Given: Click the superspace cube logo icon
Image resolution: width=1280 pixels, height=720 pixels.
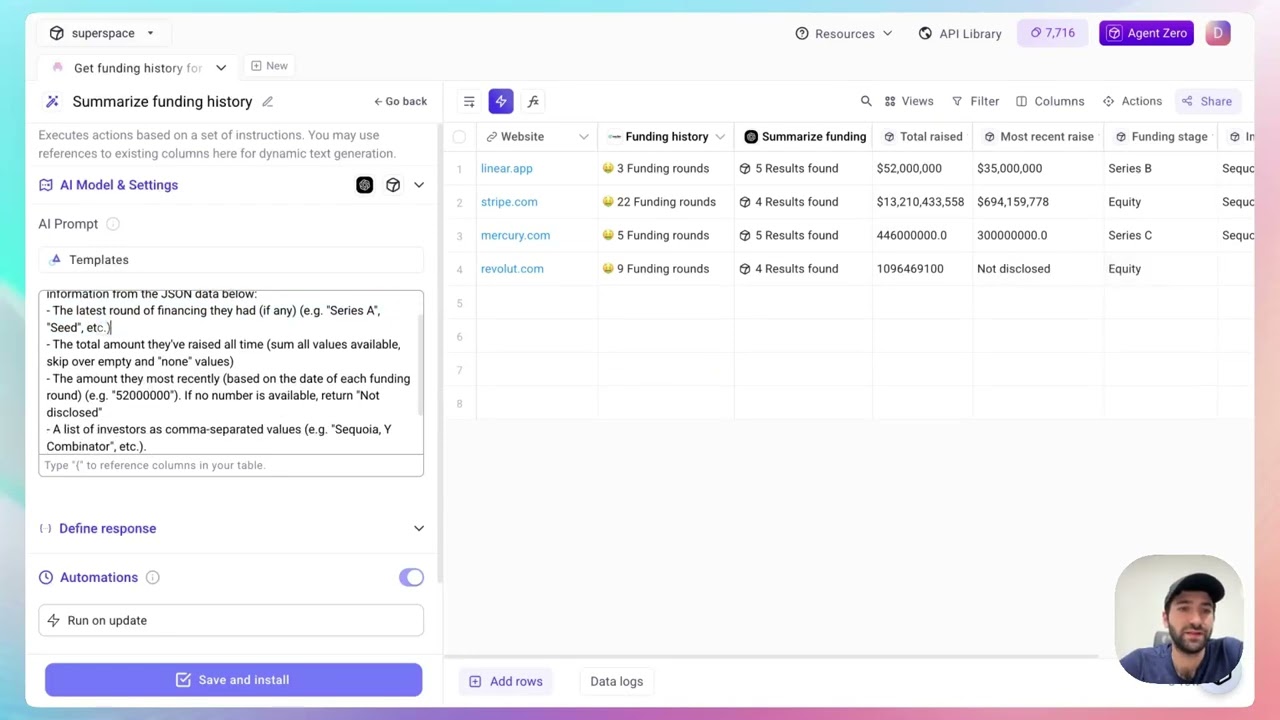Looking at the screenshot, I should (x=57, y=33).
